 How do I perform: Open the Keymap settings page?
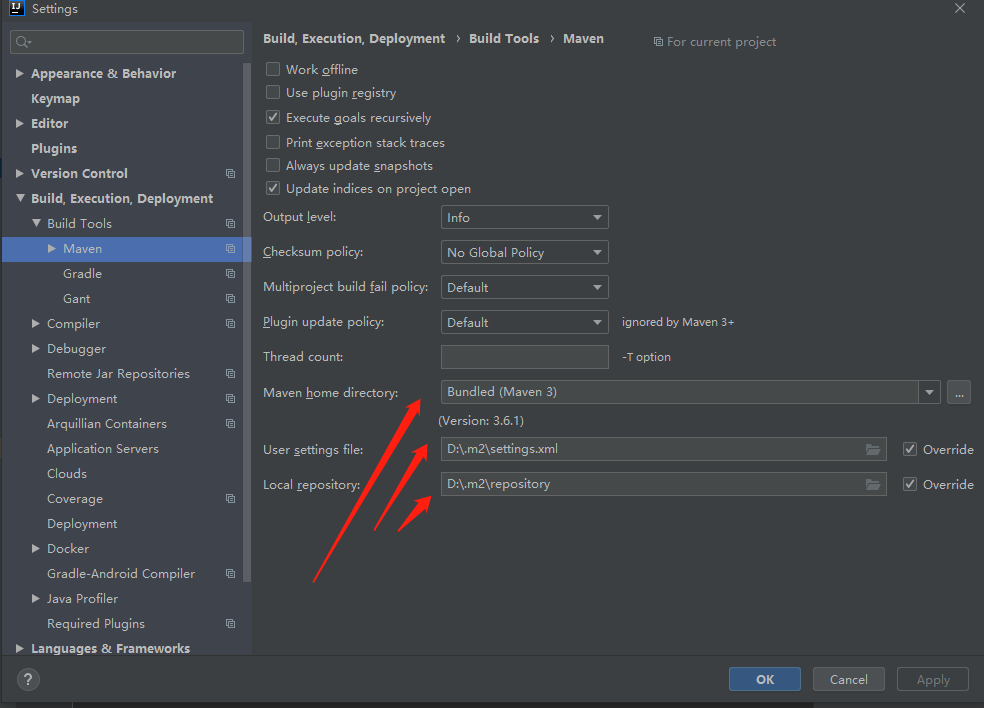[55, 99]
